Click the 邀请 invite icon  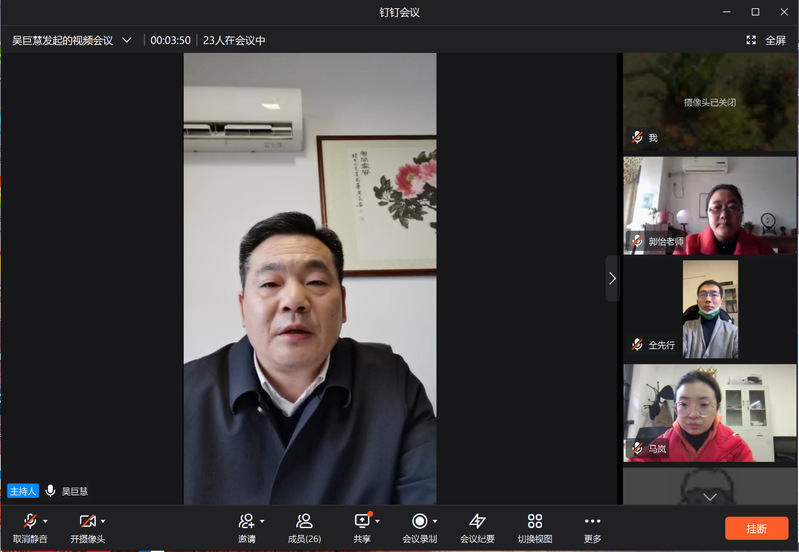point(246,522)
